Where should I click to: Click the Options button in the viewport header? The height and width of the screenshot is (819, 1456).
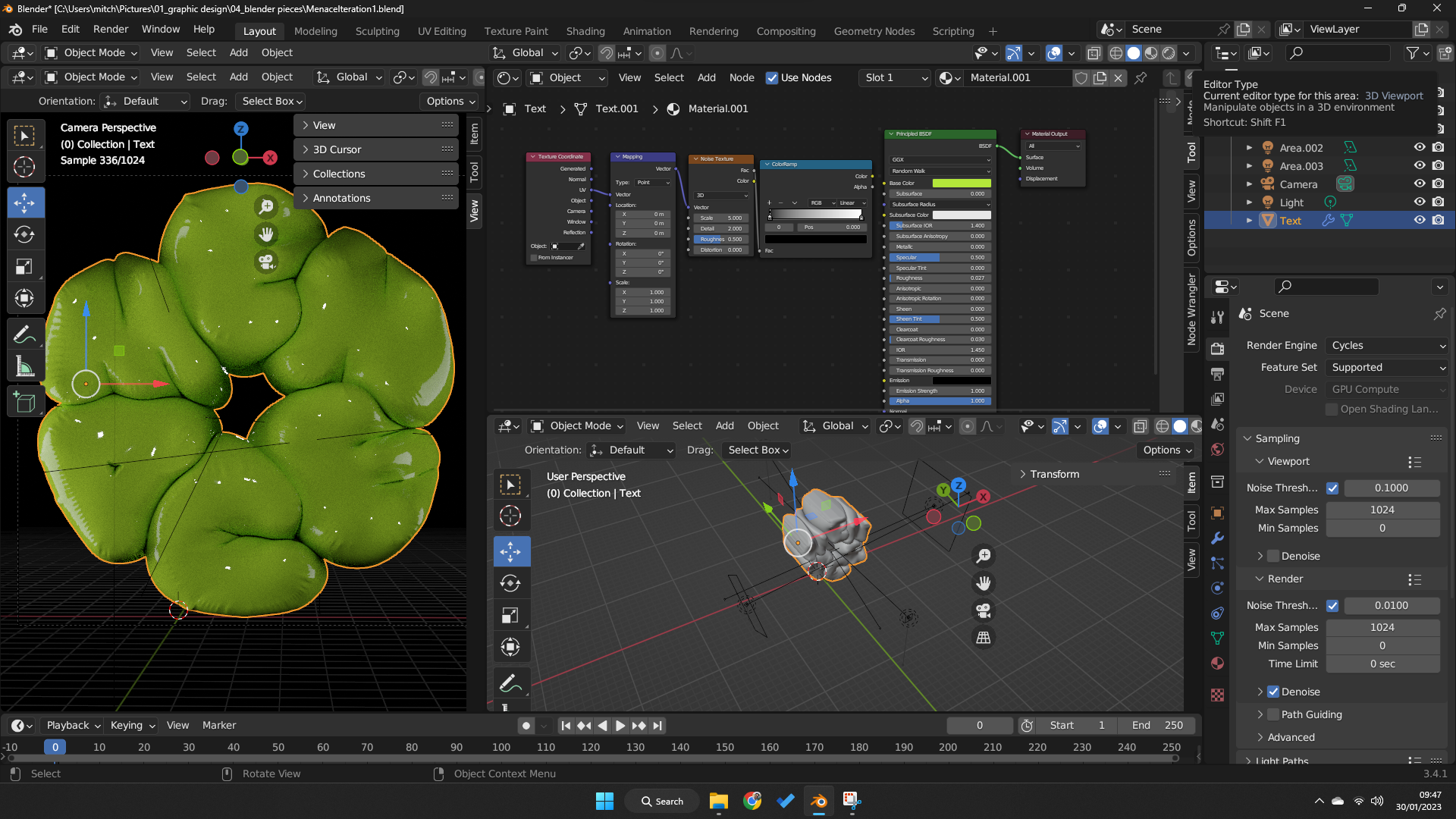click(x=449, y=101)
